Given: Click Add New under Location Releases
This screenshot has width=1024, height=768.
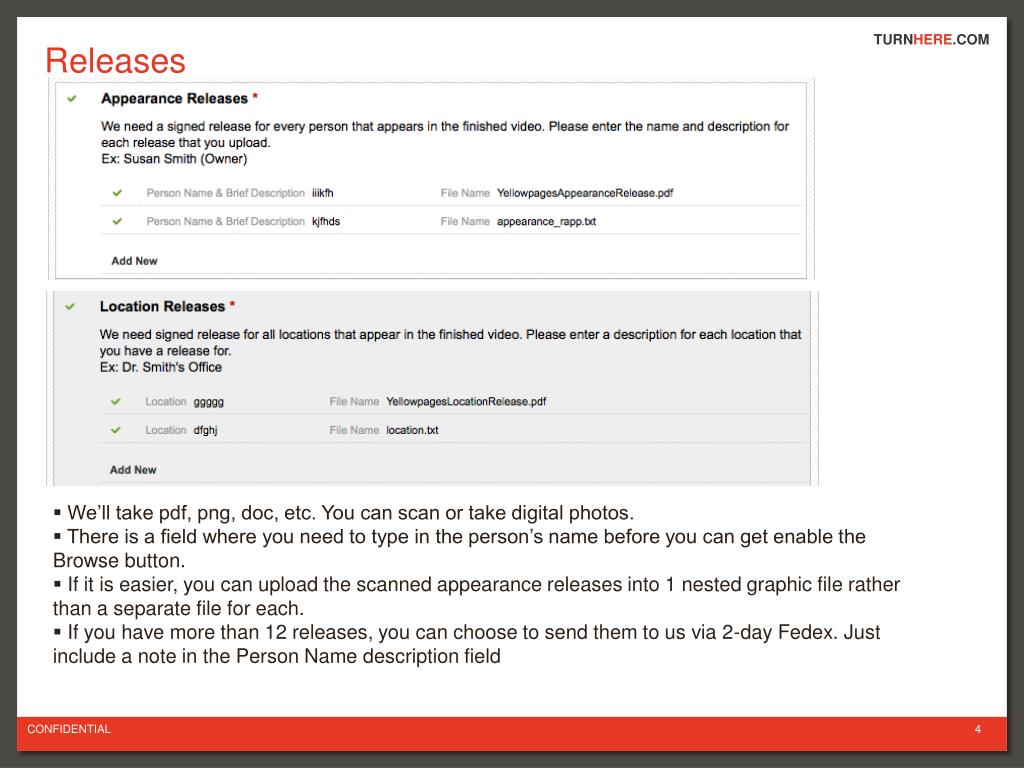Looking at the screenshot, I should pos(133,470).
